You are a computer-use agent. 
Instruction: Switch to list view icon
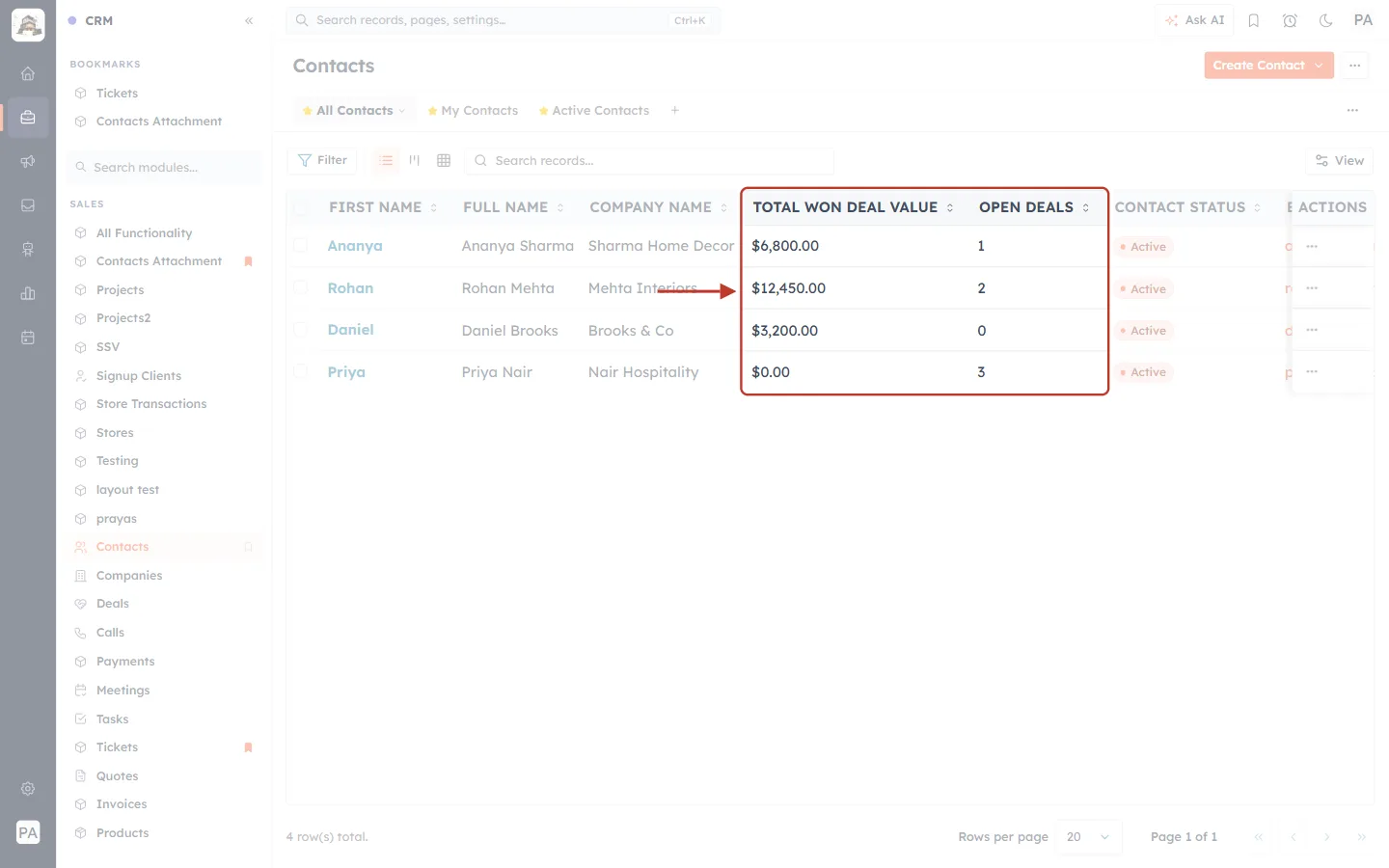[x=386, y=160]
